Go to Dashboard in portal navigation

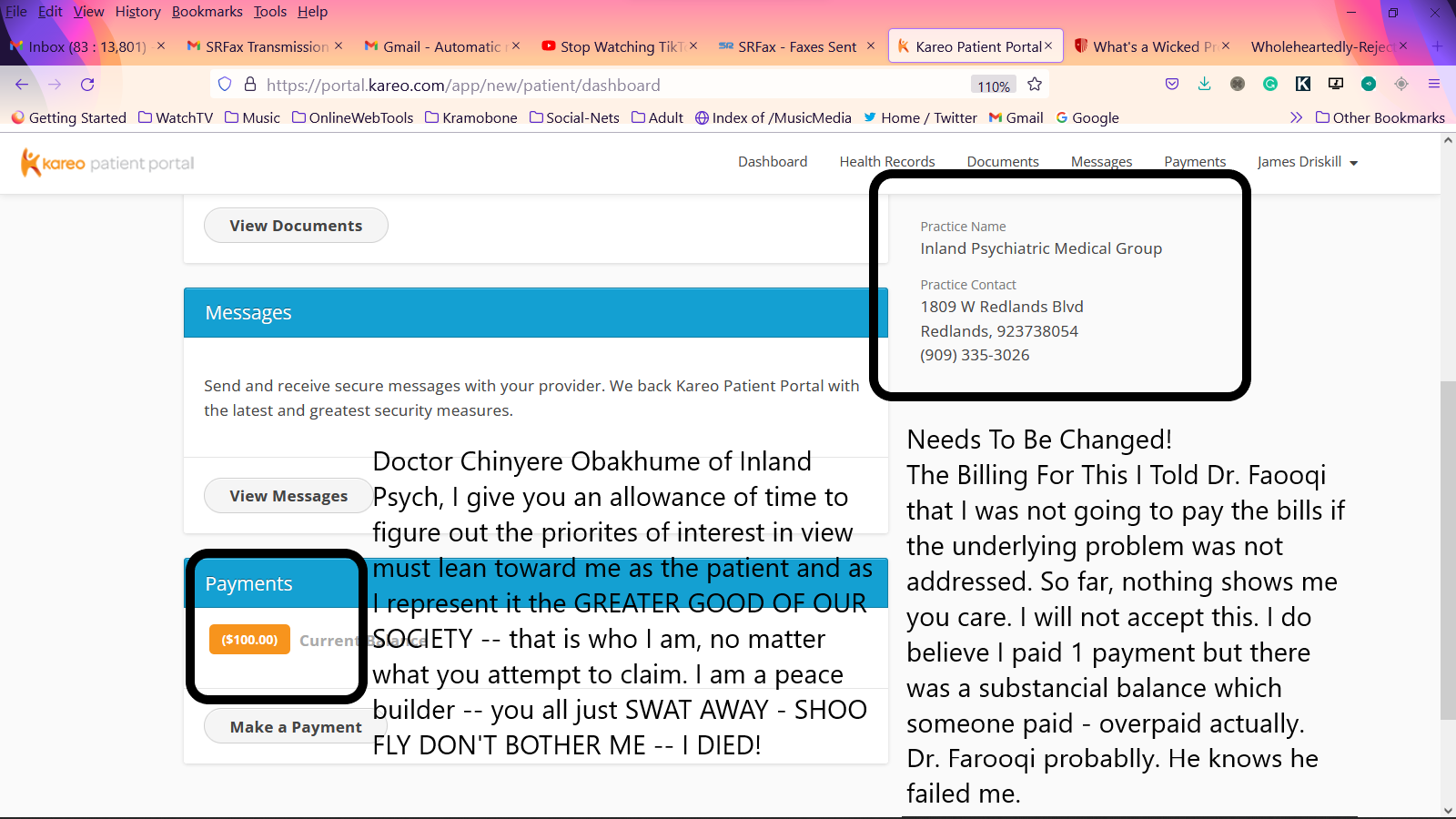coord(773,162)
